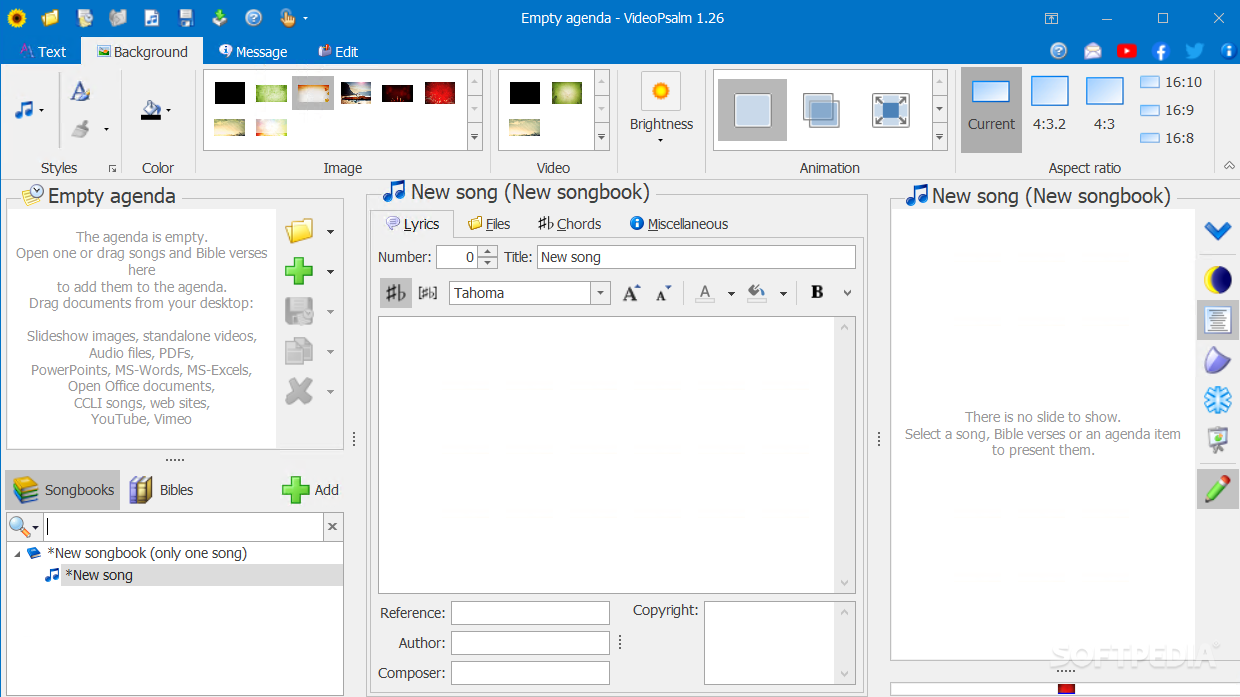This screenshot has height=697, width=1240.
Task: Open the Facebook link icon
Action: (x=1160, y=51)
